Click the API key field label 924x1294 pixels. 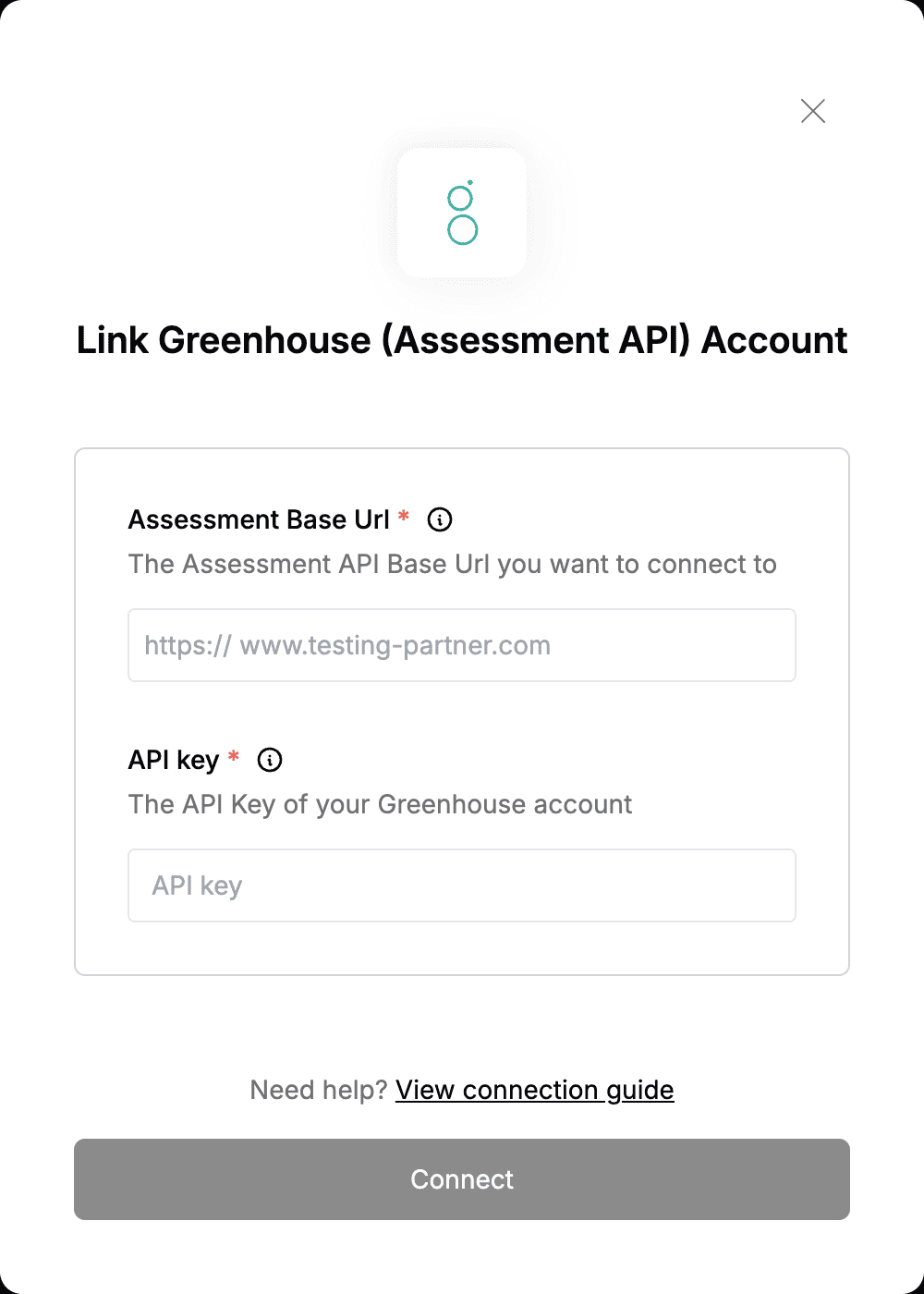[x=174, y=760]
